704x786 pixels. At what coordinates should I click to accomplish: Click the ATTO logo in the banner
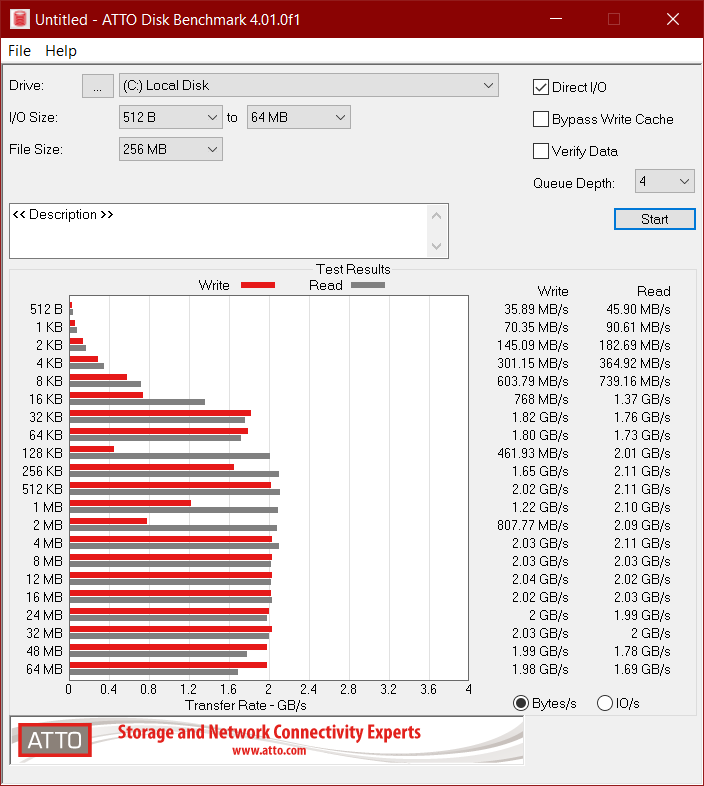pos(55,740)
